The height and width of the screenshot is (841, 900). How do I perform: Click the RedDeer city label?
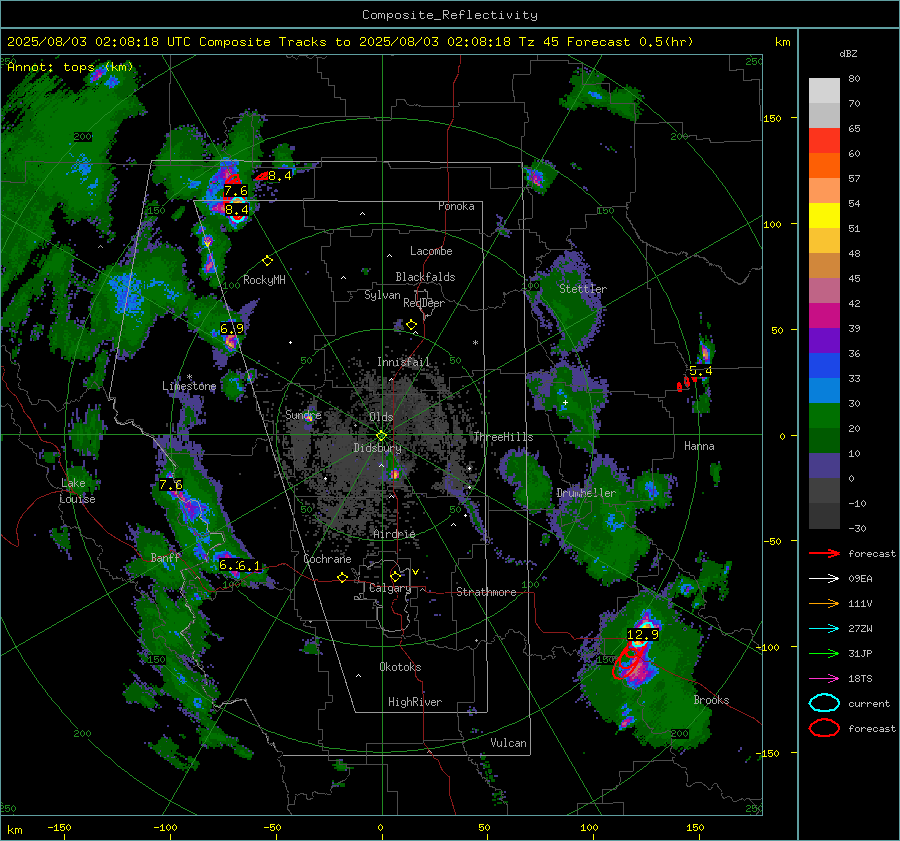pos(424,303)
